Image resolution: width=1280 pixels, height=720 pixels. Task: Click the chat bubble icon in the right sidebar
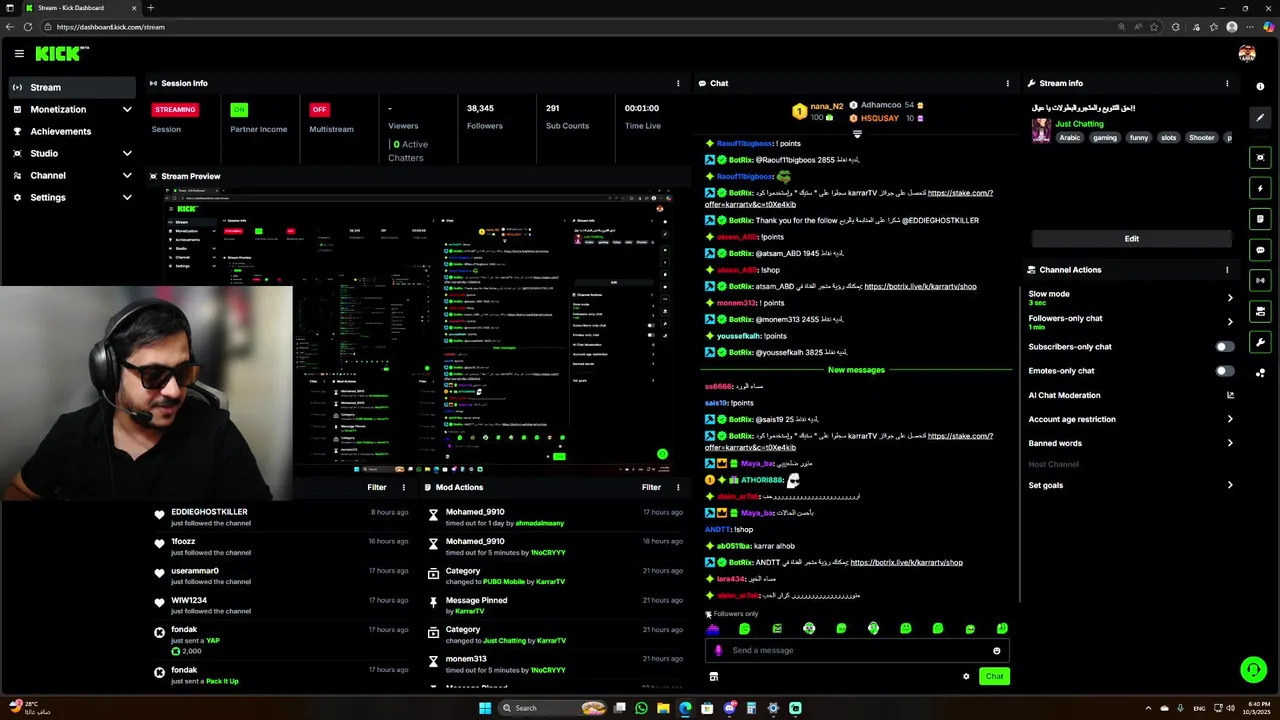1260,250
